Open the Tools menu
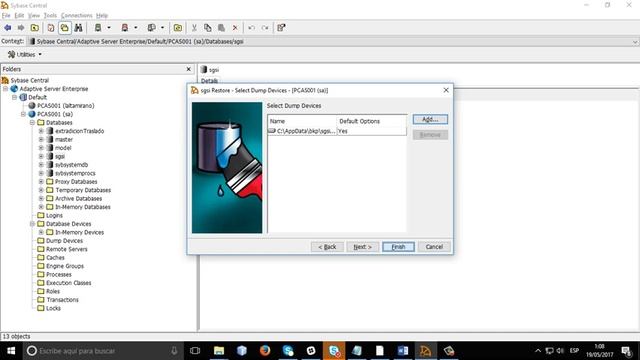 [x=50, y=16]
